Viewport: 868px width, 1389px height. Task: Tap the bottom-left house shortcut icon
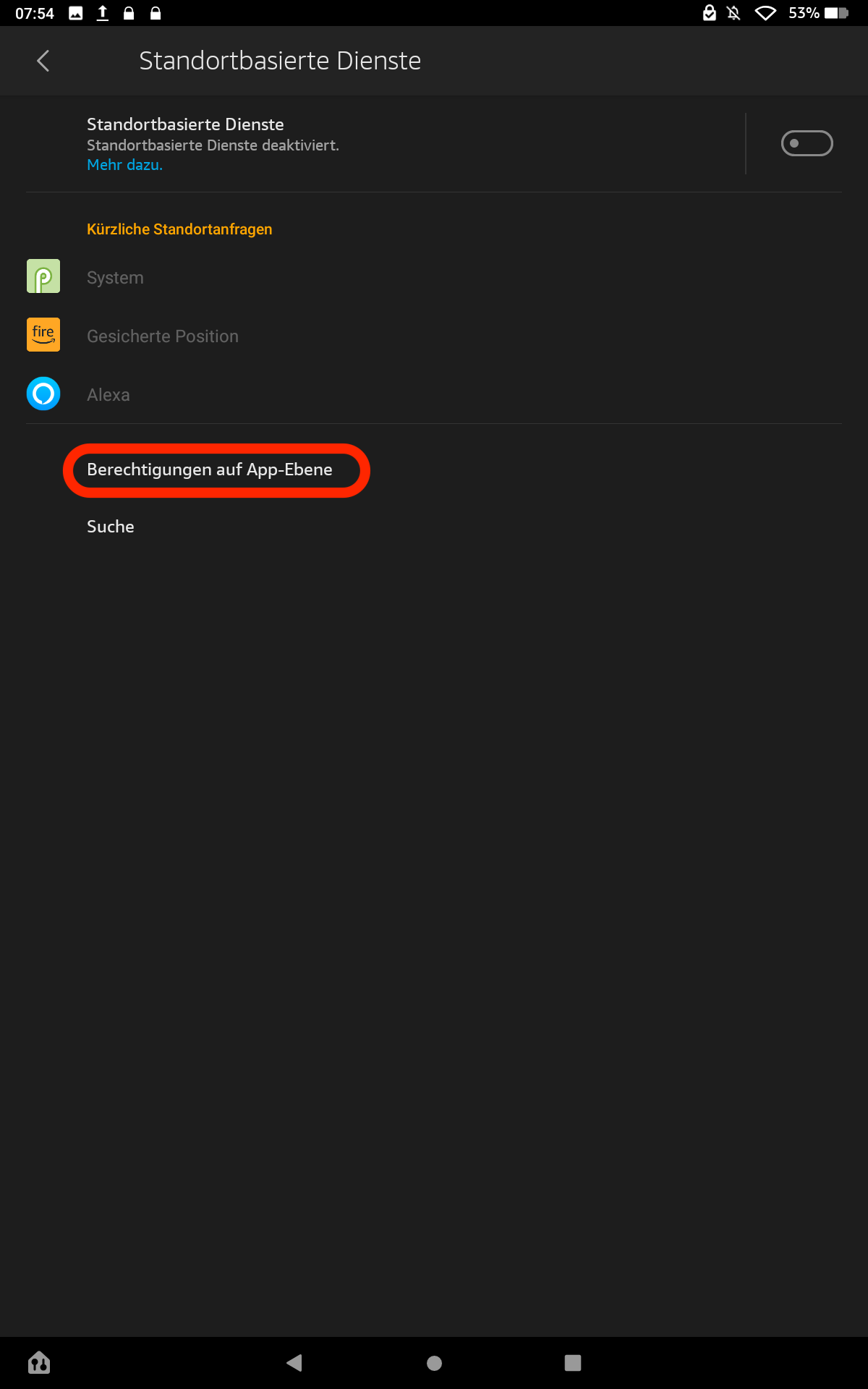pyautogui.click(x=39, y=1363)
